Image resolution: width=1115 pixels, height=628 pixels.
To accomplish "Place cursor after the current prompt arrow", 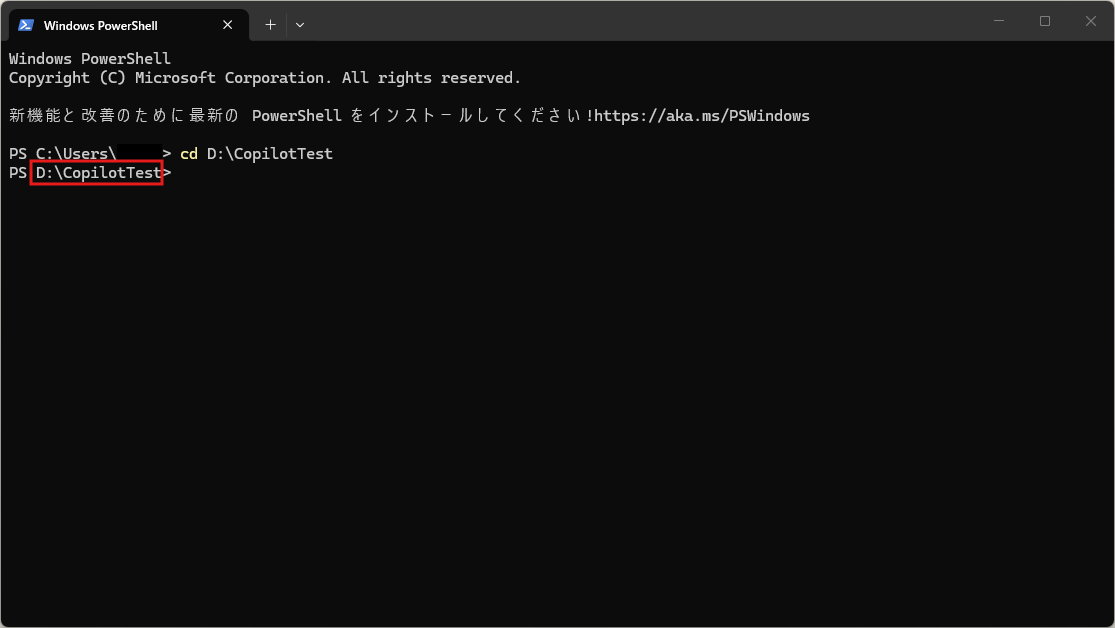I will click(x=178, y=173).
